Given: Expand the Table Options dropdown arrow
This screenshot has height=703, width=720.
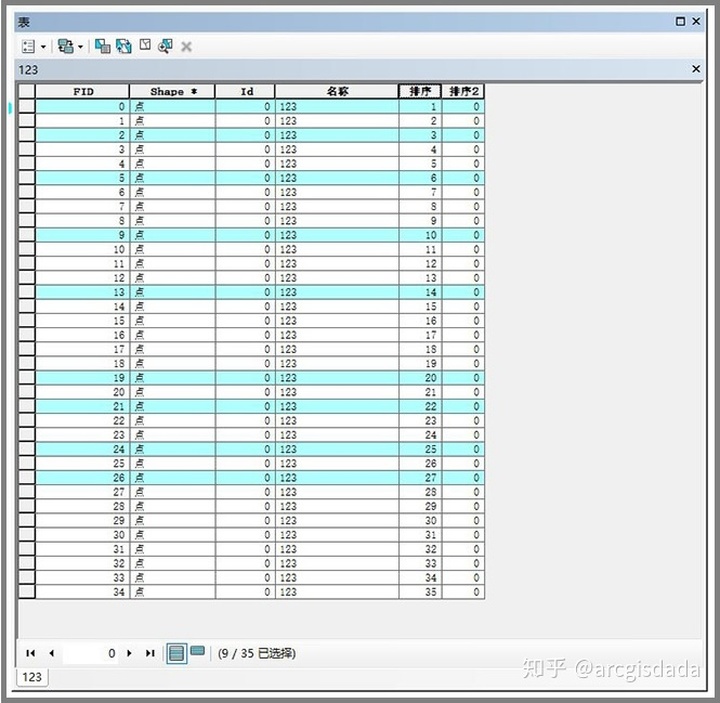Looking at the screenshot, I should coord(43,47).
